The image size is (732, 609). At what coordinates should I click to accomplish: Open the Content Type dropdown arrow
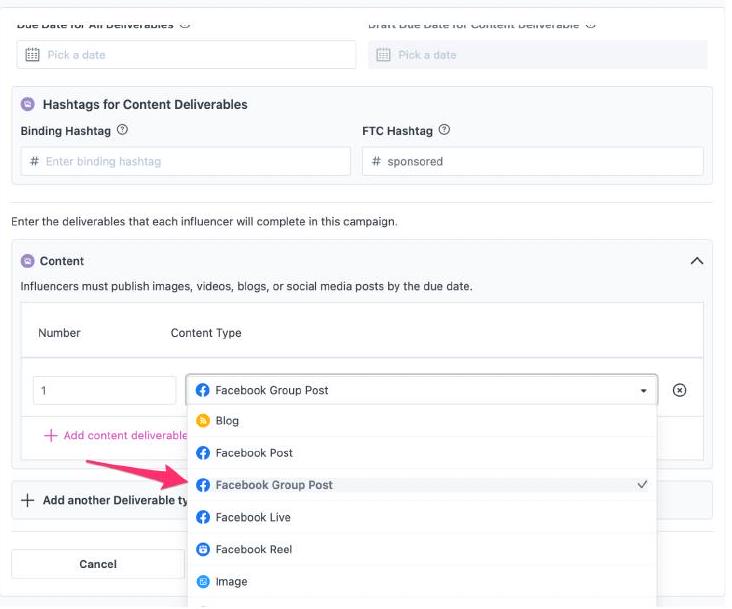(x=643, y=391)
